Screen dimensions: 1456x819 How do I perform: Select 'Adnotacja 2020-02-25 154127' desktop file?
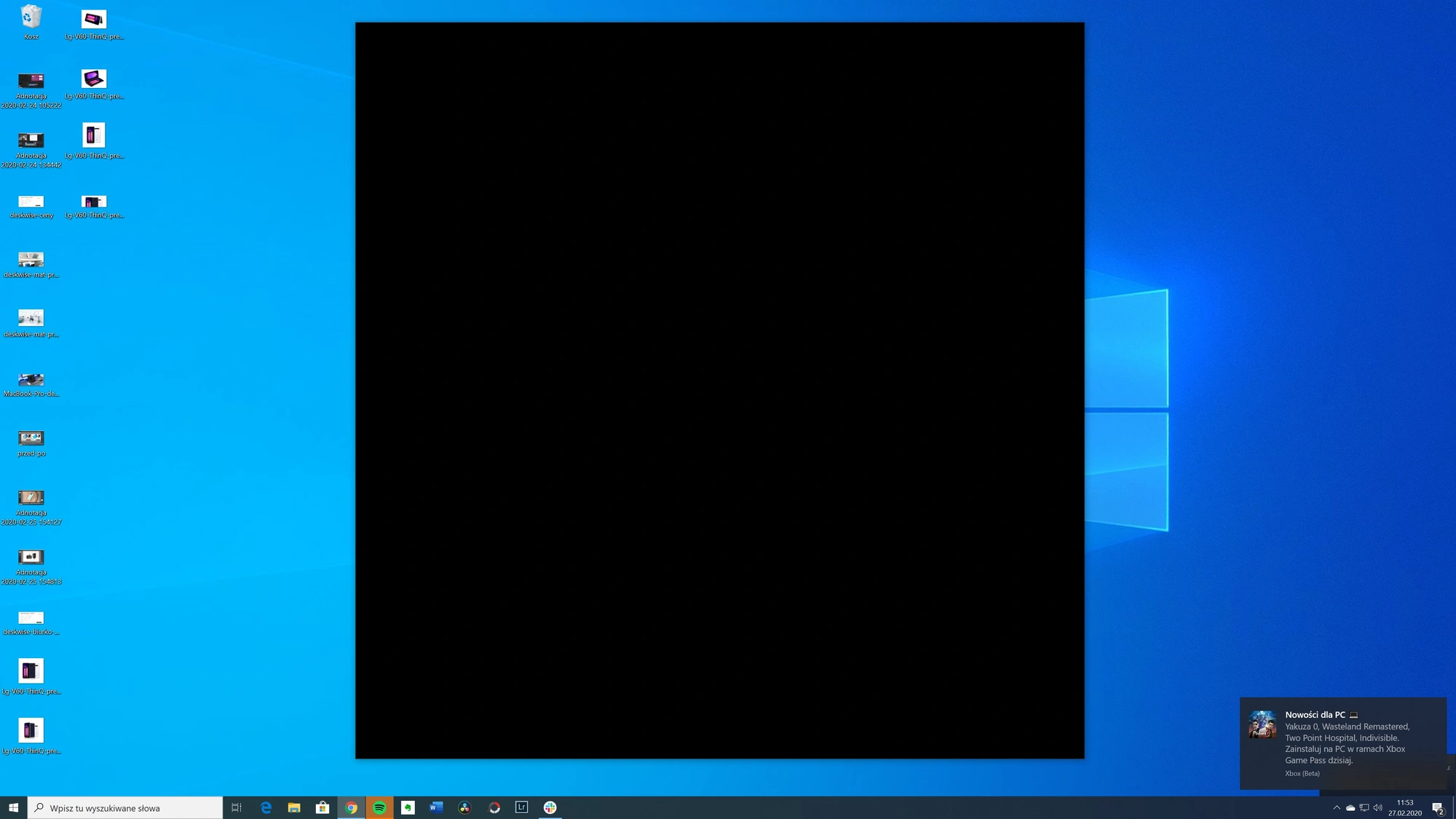click(x=31, y=507)
